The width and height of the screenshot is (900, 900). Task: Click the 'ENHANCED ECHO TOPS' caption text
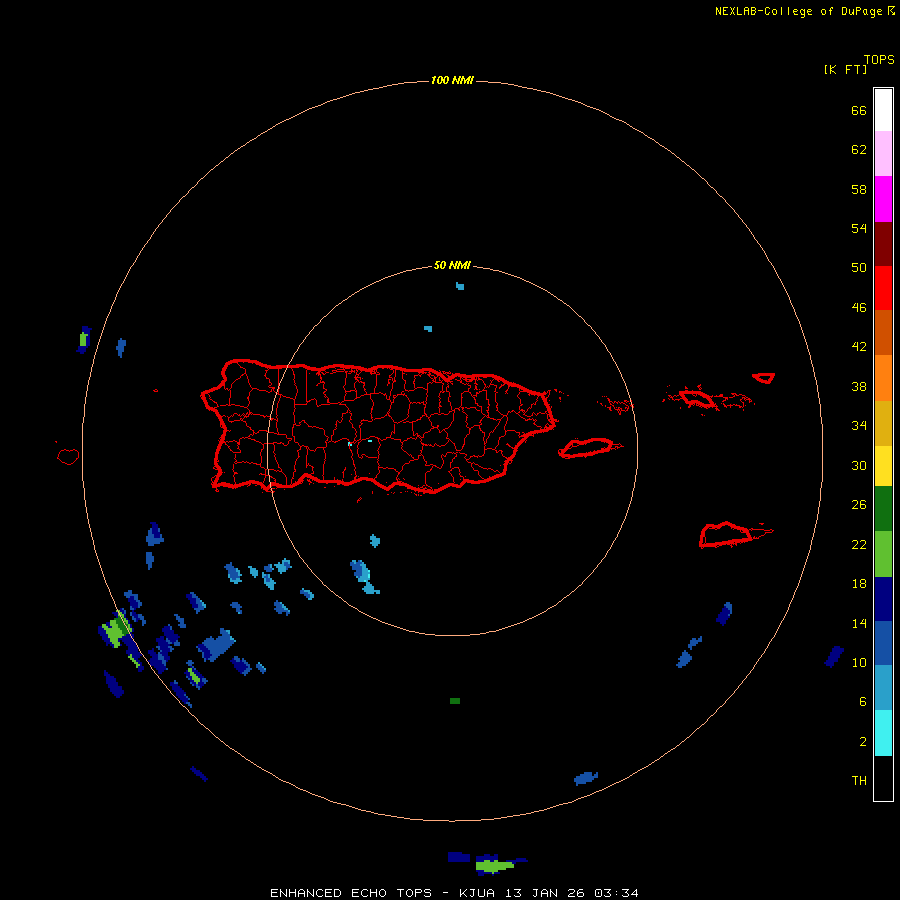tap(351, 893)
